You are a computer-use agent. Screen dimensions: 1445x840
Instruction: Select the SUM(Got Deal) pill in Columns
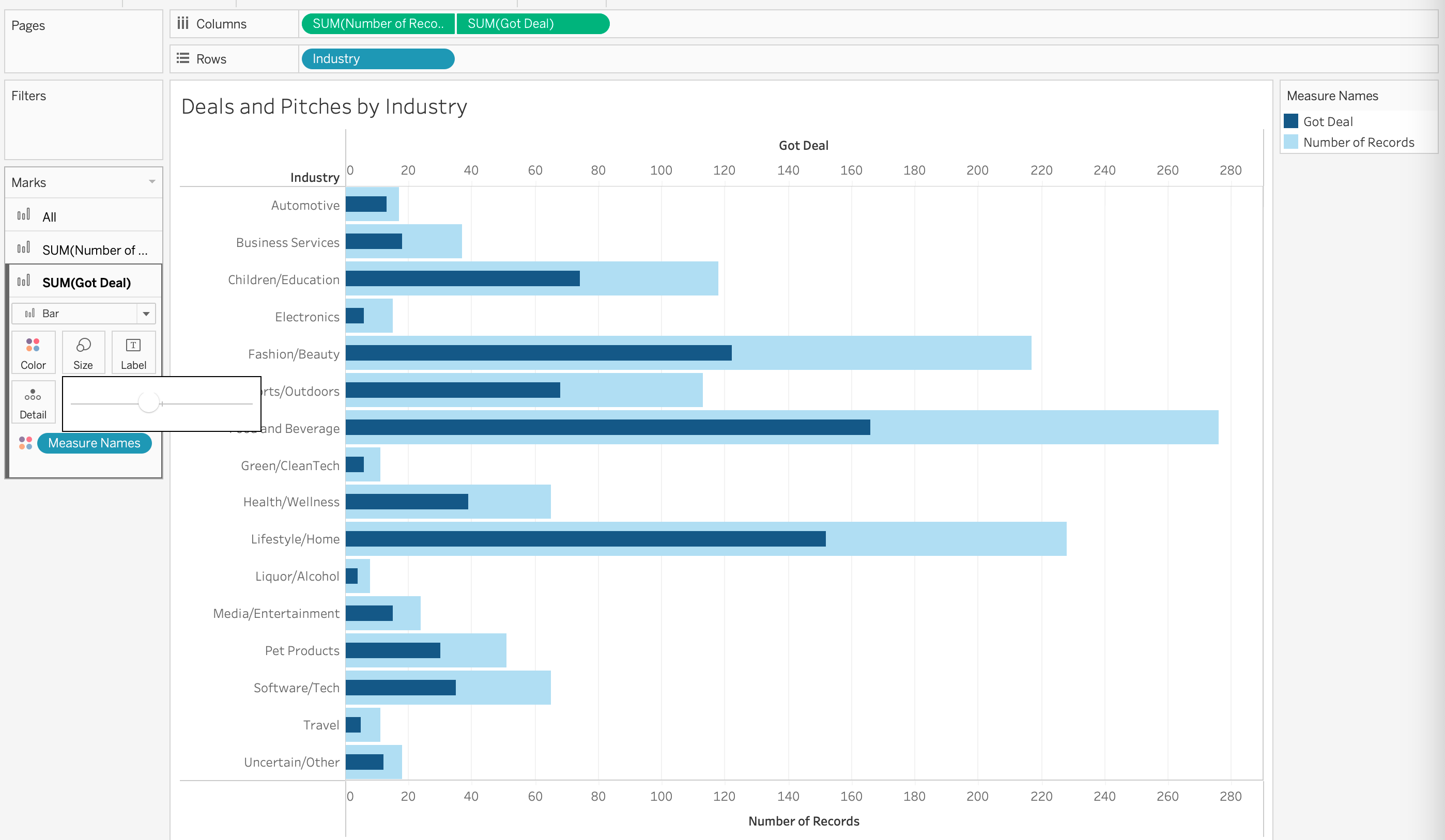[x=532, y=24]
